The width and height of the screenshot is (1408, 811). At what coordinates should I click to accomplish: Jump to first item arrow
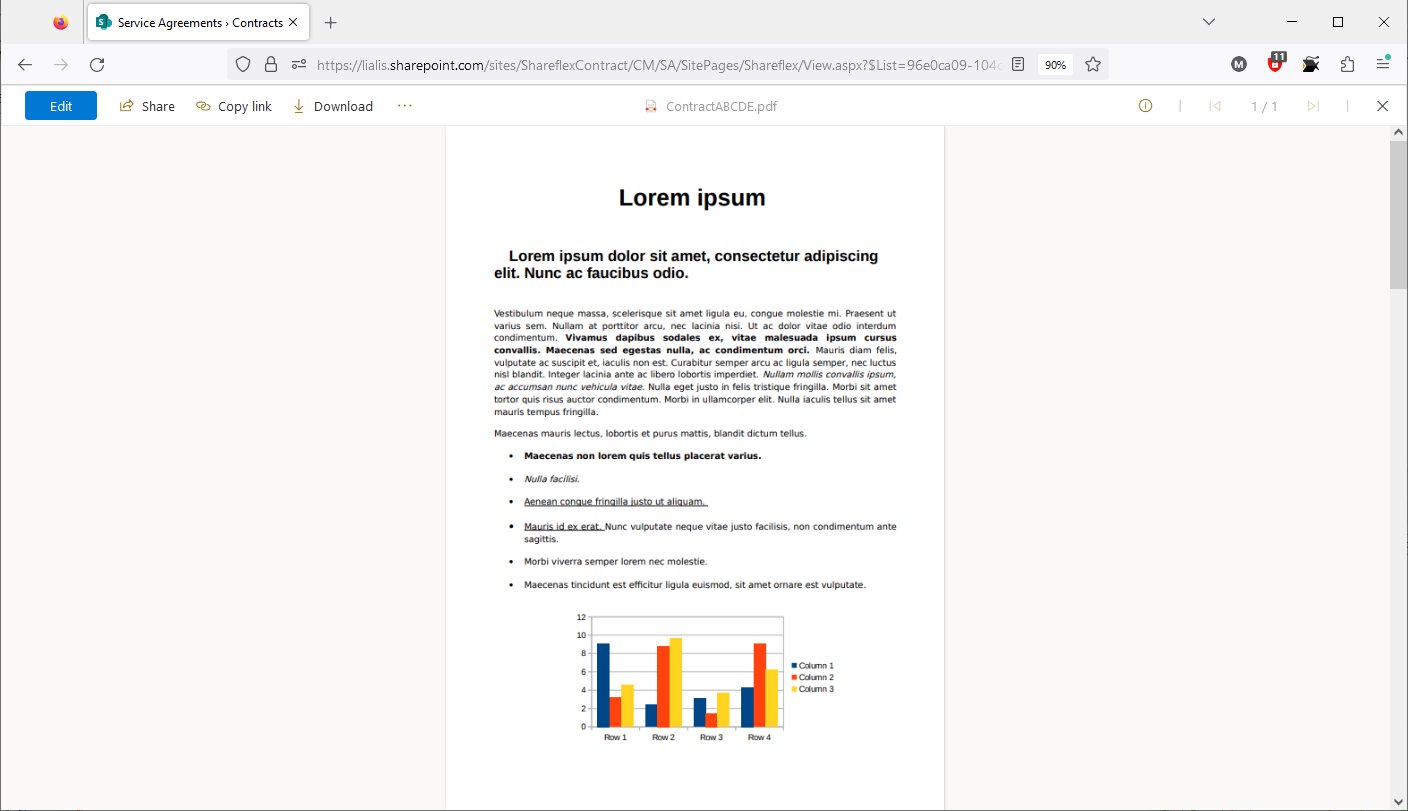click(x=1215, y=106)
